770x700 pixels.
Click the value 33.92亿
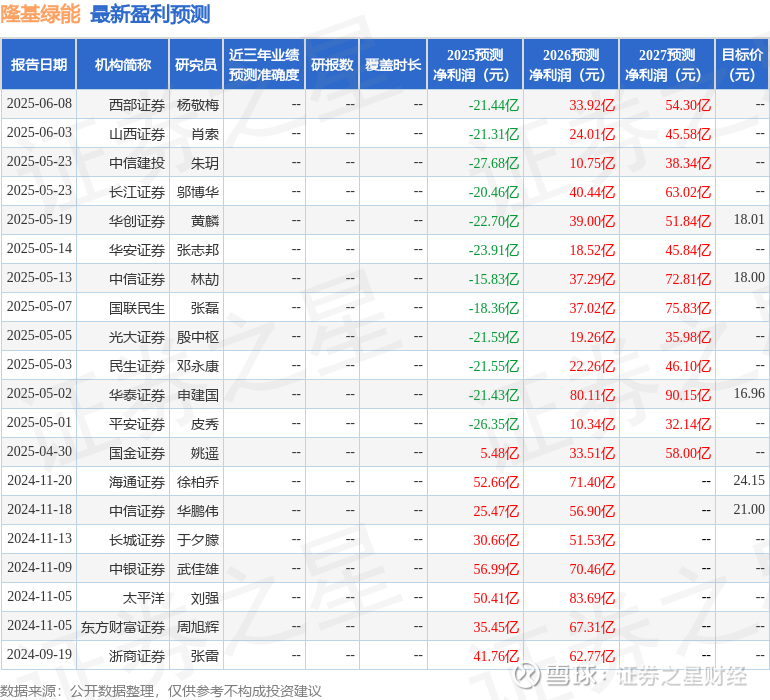coord(592,105)
